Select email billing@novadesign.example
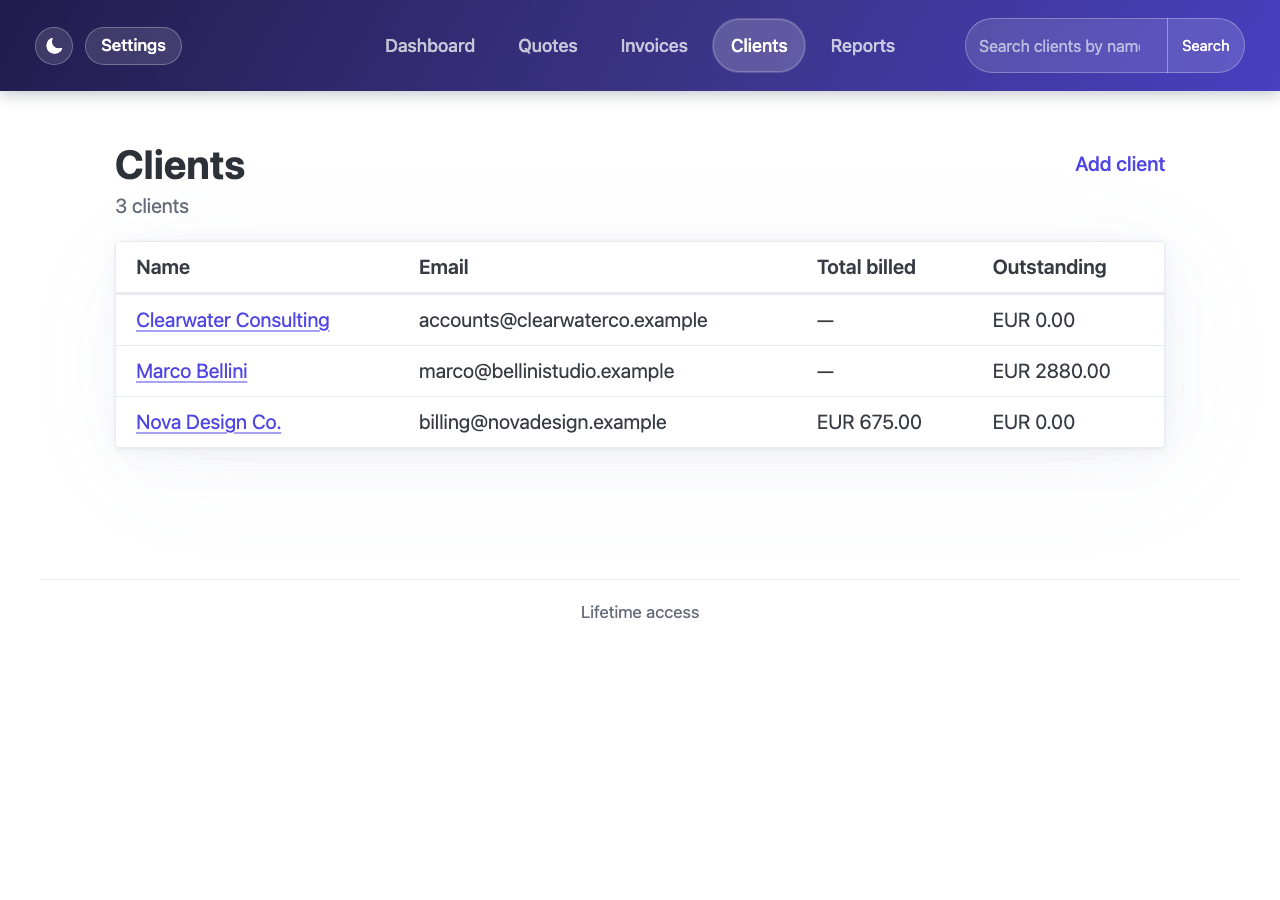Viewport: 1280px width, 900px height. 543,422
